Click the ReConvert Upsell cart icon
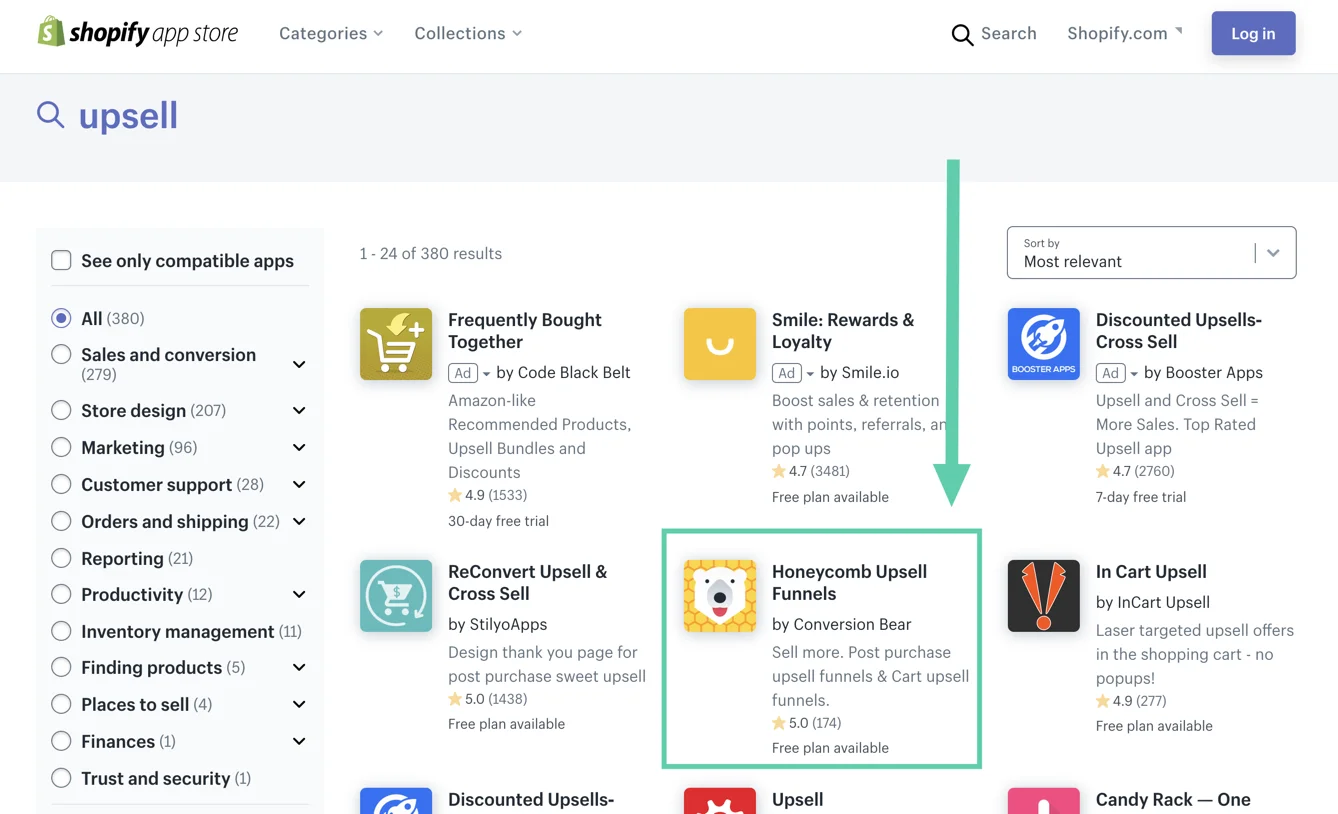This screenshot has height=814, width=1338. coord(396,596)
